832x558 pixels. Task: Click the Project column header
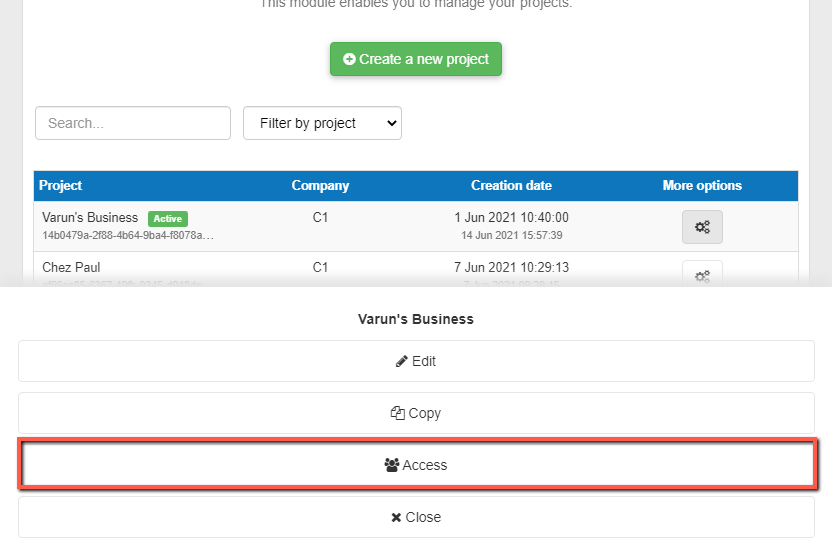point(60,186)
